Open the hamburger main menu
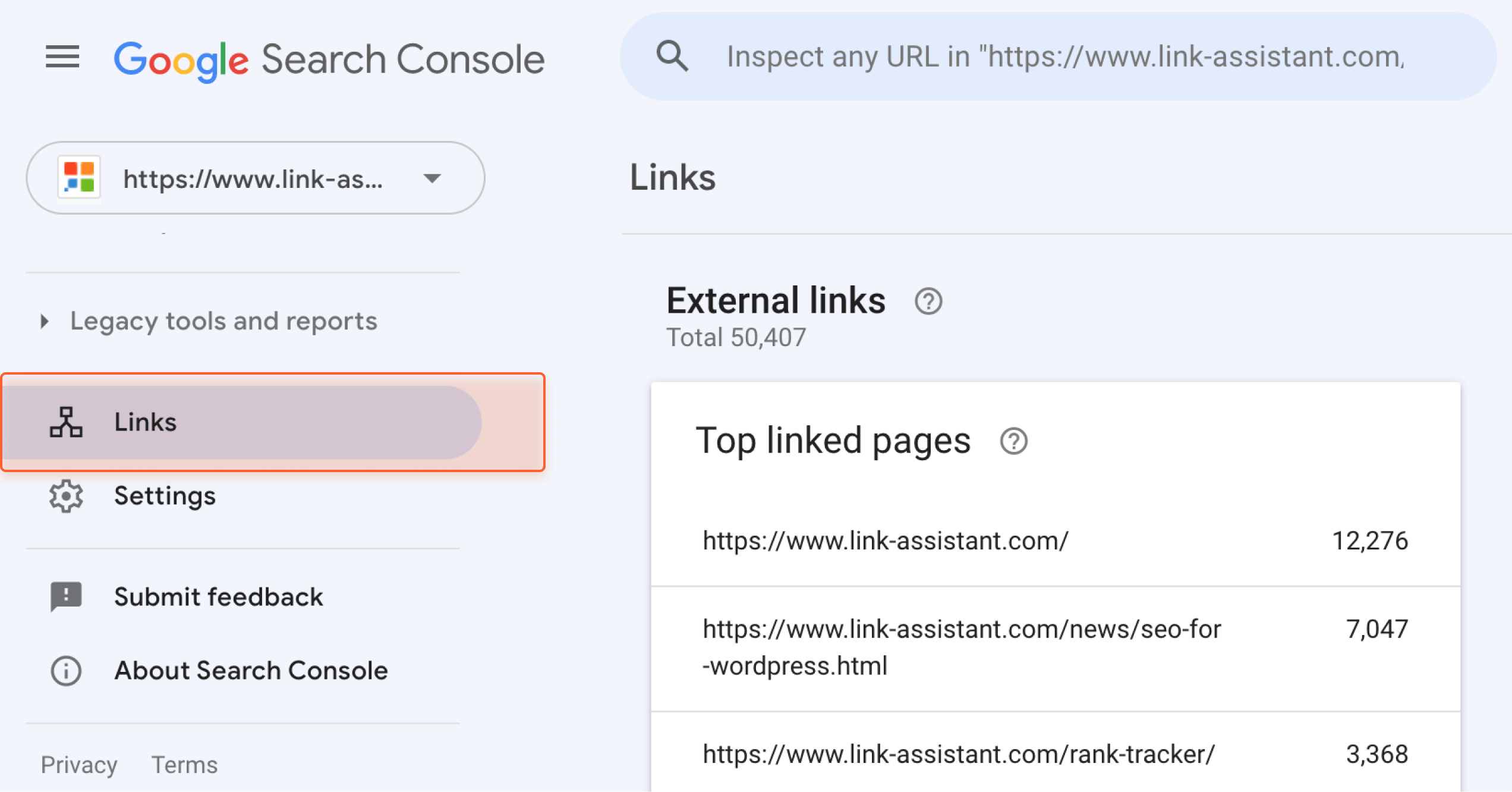The image size is (1512, 792). click(x=62, y=57)
